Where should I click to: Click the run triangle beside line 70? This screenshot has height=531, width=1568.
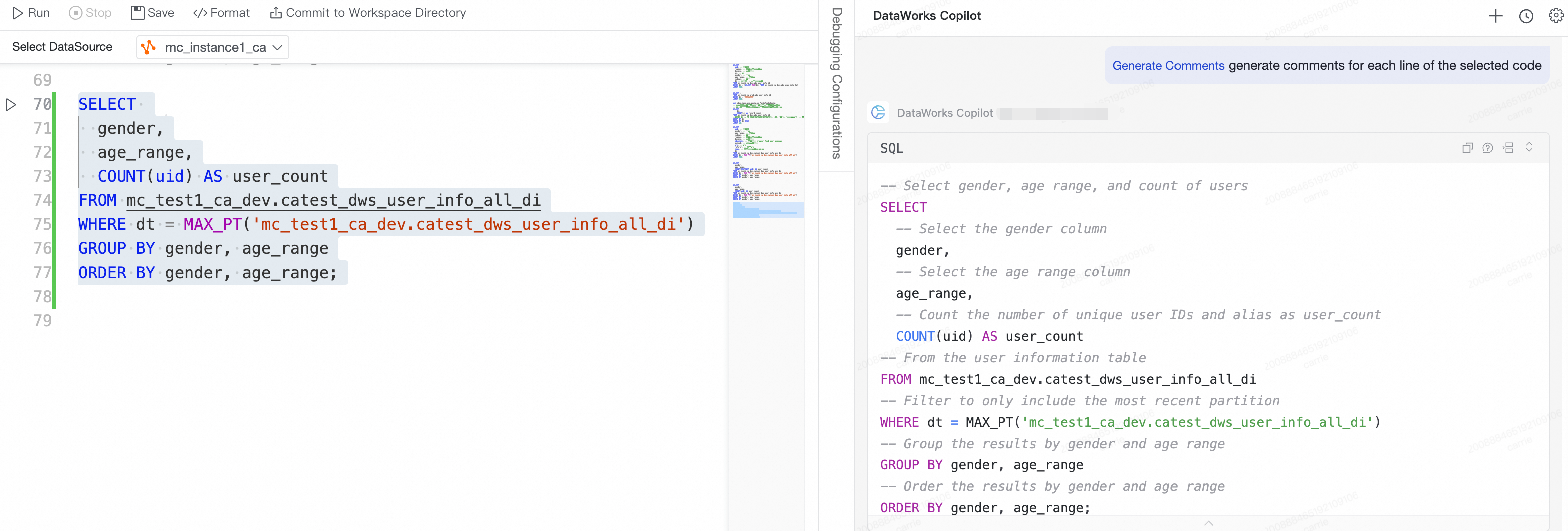click(x=11, y=105)
